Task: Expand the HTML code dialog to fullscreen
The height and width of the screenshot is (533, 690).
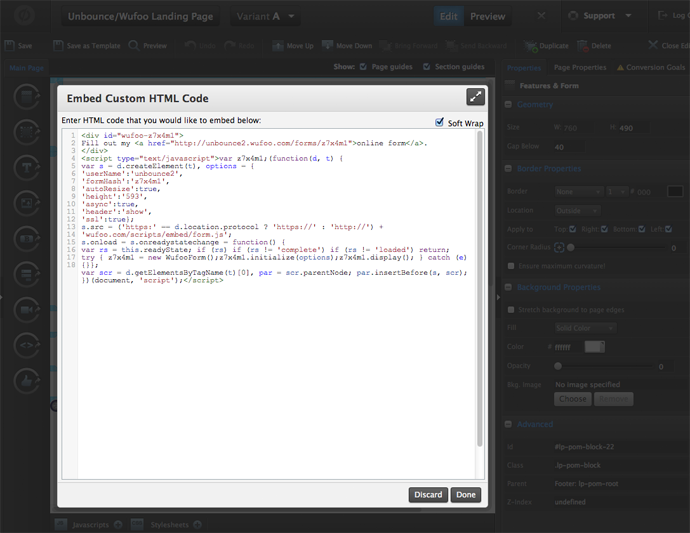Action: click(x=475, y=97)
